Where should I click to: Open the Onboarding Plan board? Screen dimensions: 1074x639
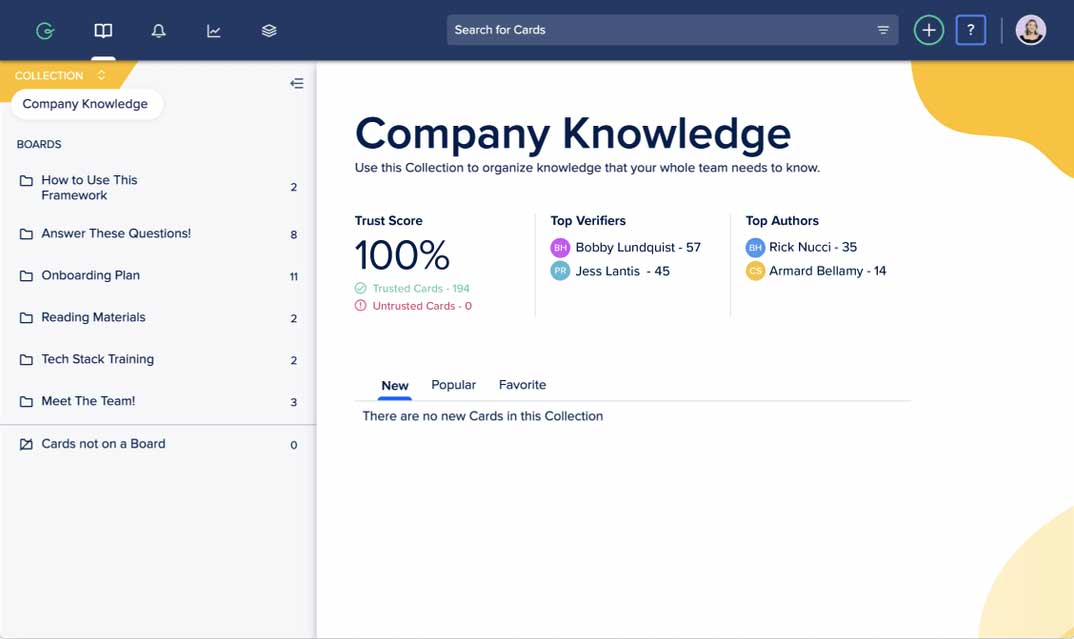90,275
